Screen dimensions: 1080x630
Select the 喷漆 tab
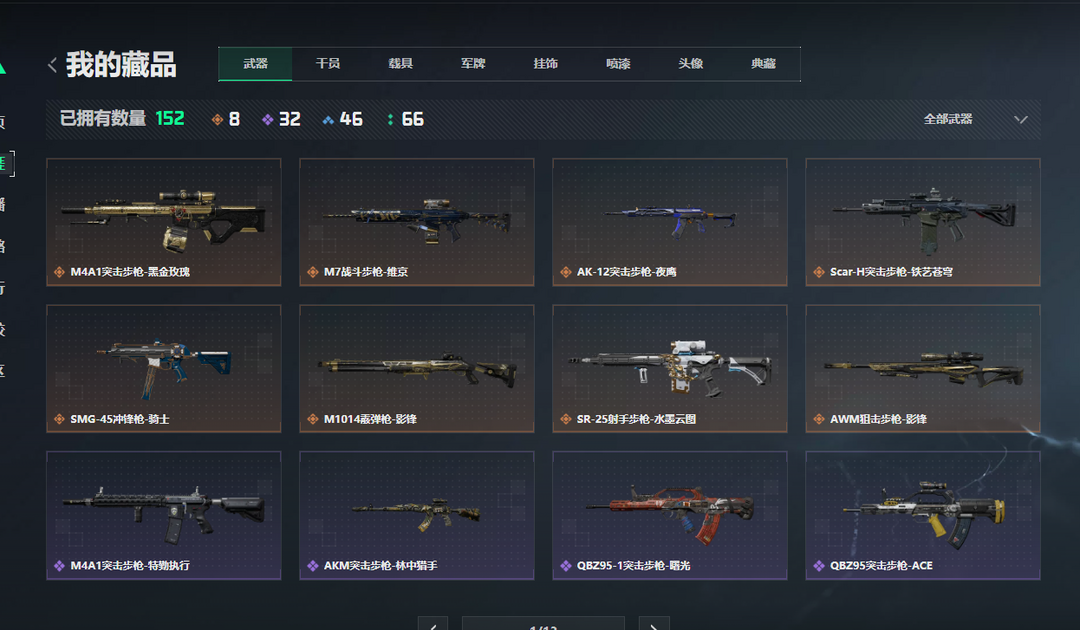(x=619, y=63)
